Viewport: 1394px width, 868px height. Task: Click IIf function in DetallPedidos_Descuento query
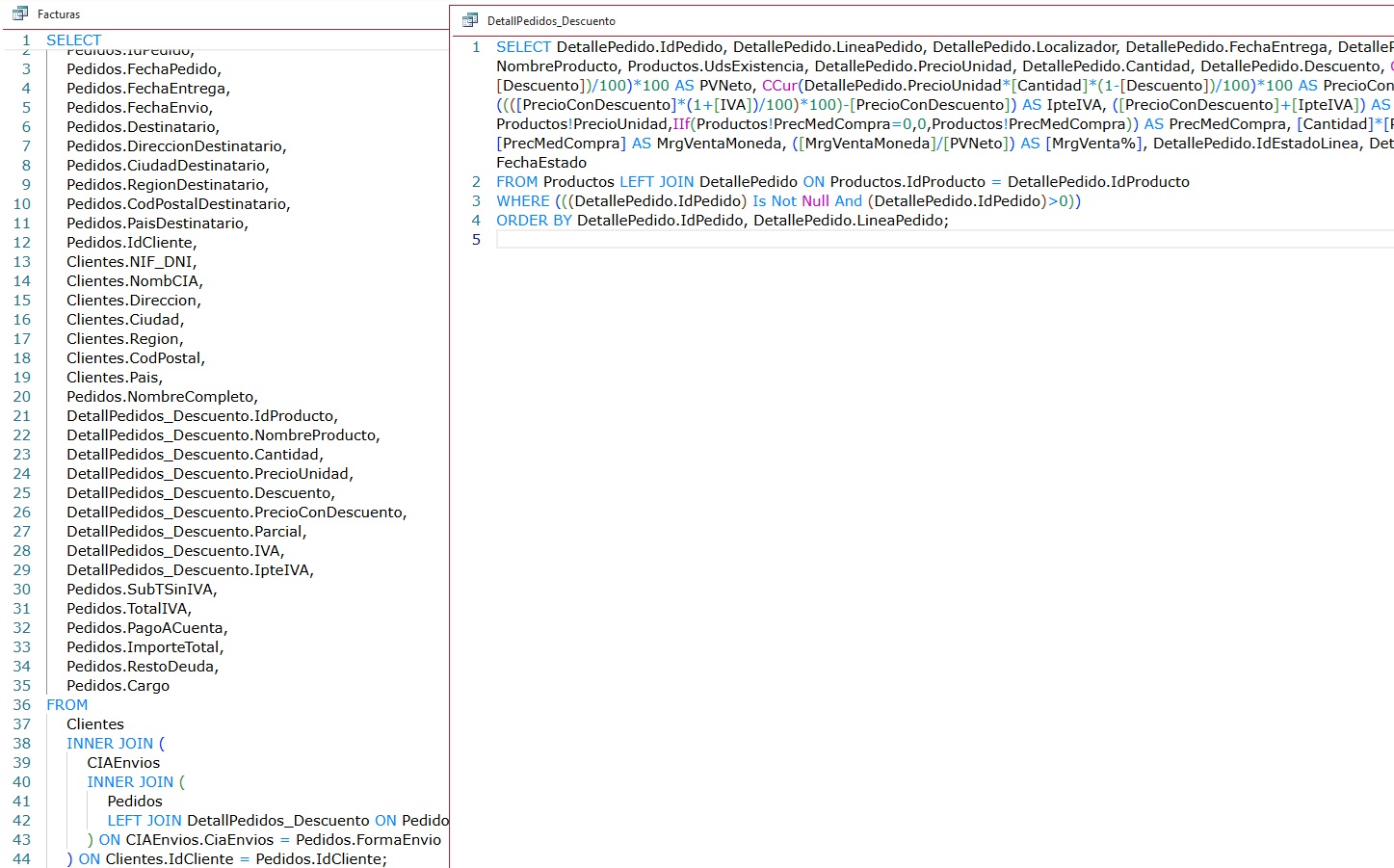682,123
